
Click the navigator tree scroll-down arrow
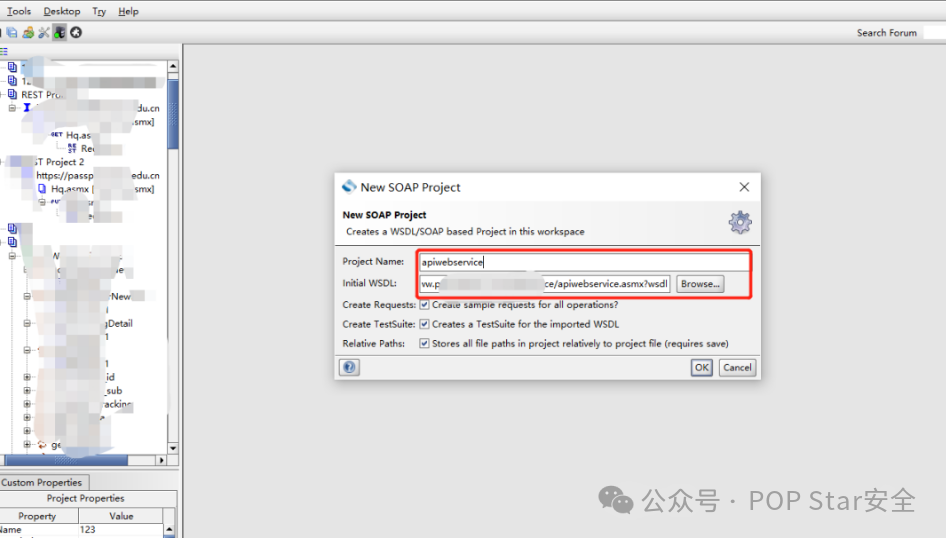[x=173, y=448]
